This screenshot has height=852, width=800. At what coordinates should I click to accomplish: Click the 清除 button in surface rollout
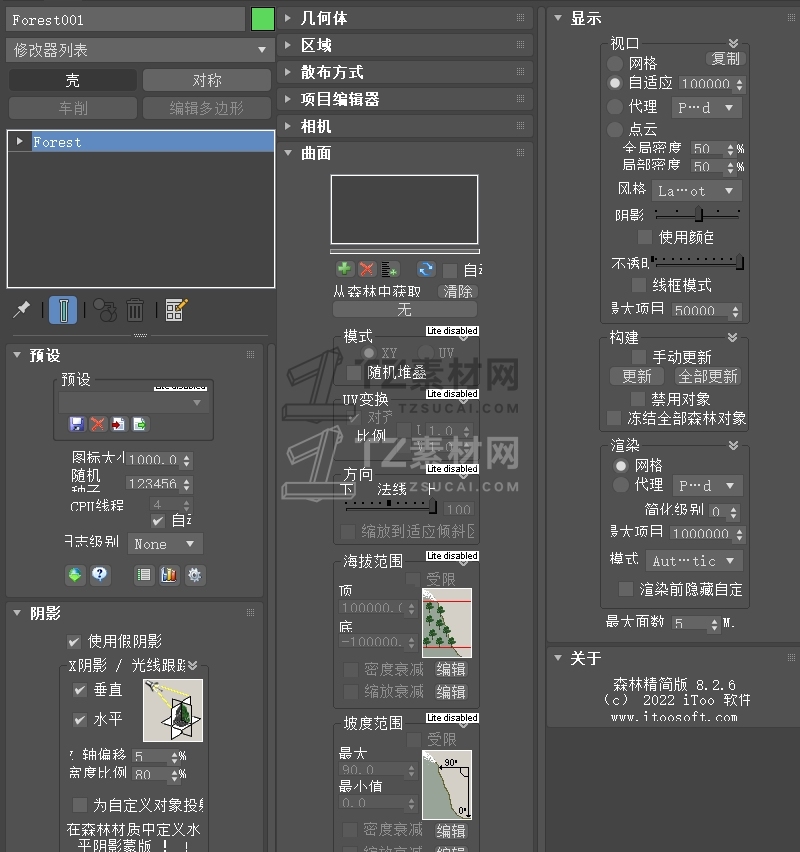458,292
